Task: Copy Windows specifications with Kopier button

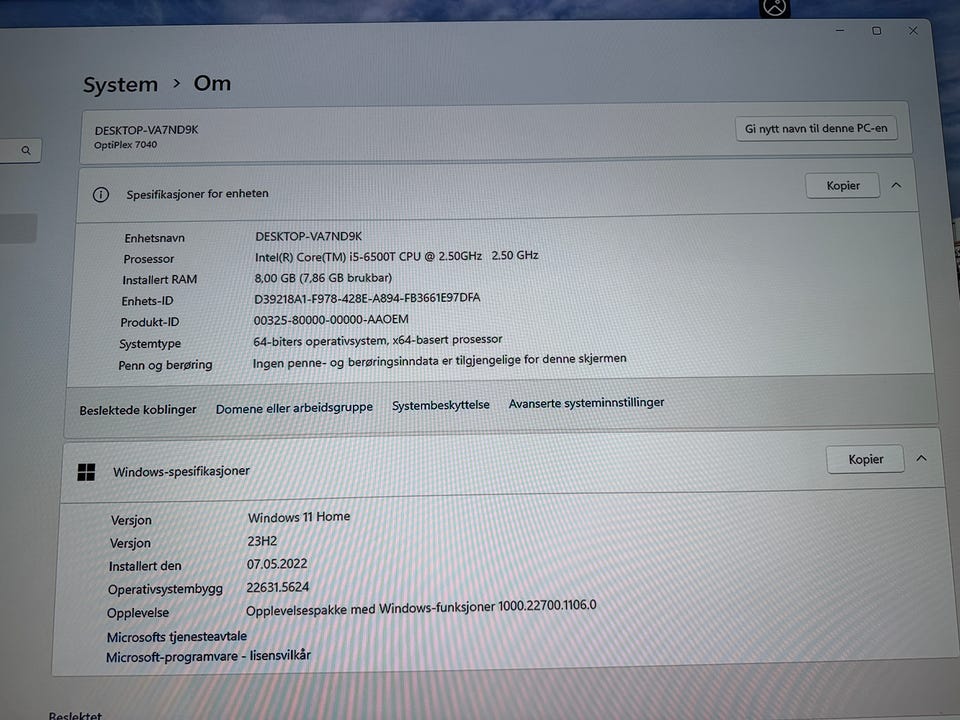Action: 865,459
